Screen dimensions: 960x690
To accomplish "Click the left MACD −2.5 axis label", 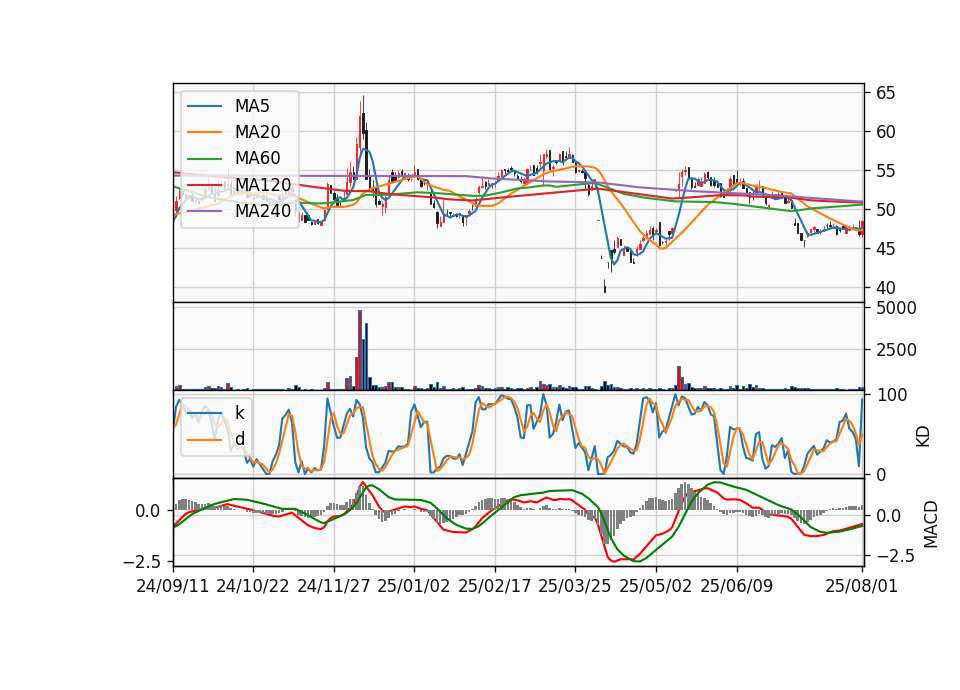I will click(144, 561).
